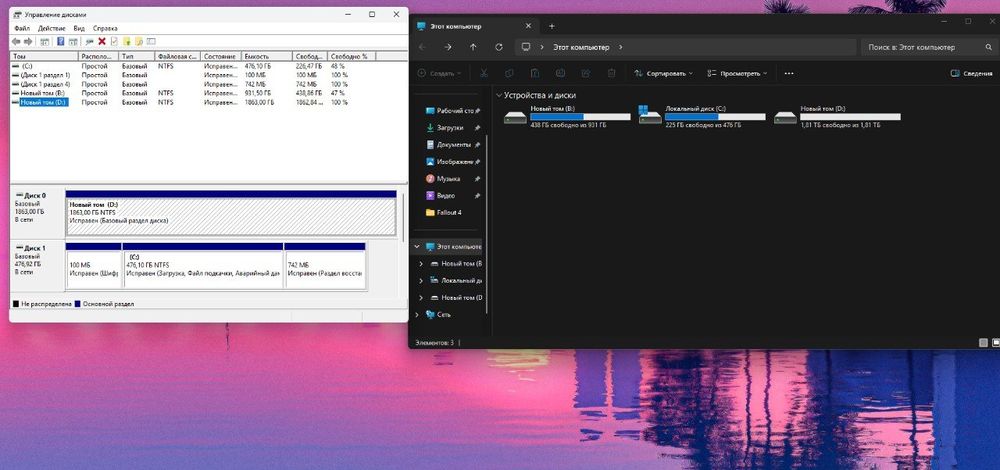This screenshot has width=1000, height=470.
Task: Open Рабочий стол in Explorer sidebar
Action: [452, 111]
